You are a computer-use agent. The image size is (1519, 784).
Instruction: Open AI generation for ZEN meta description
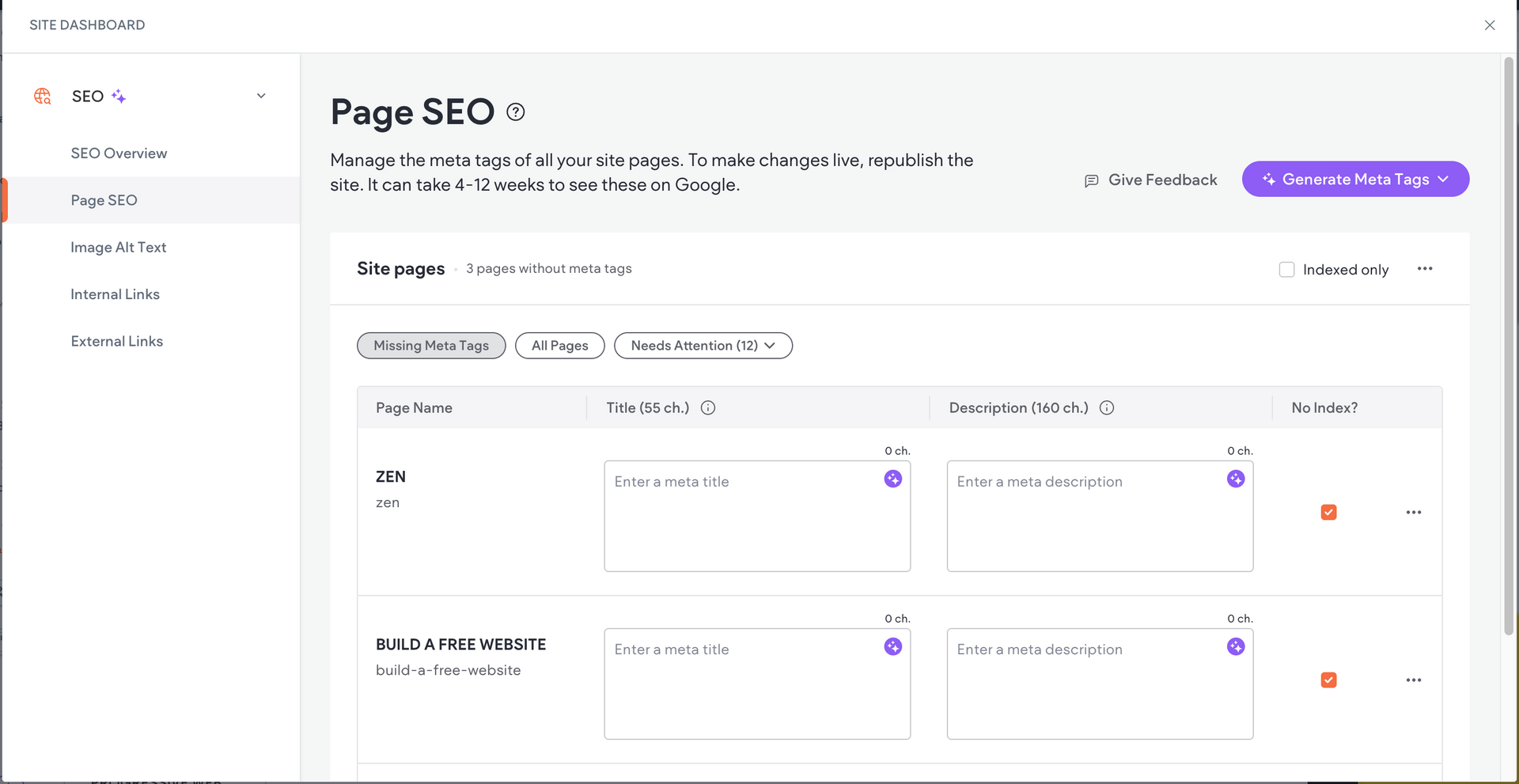click(x=1237, y=479)
